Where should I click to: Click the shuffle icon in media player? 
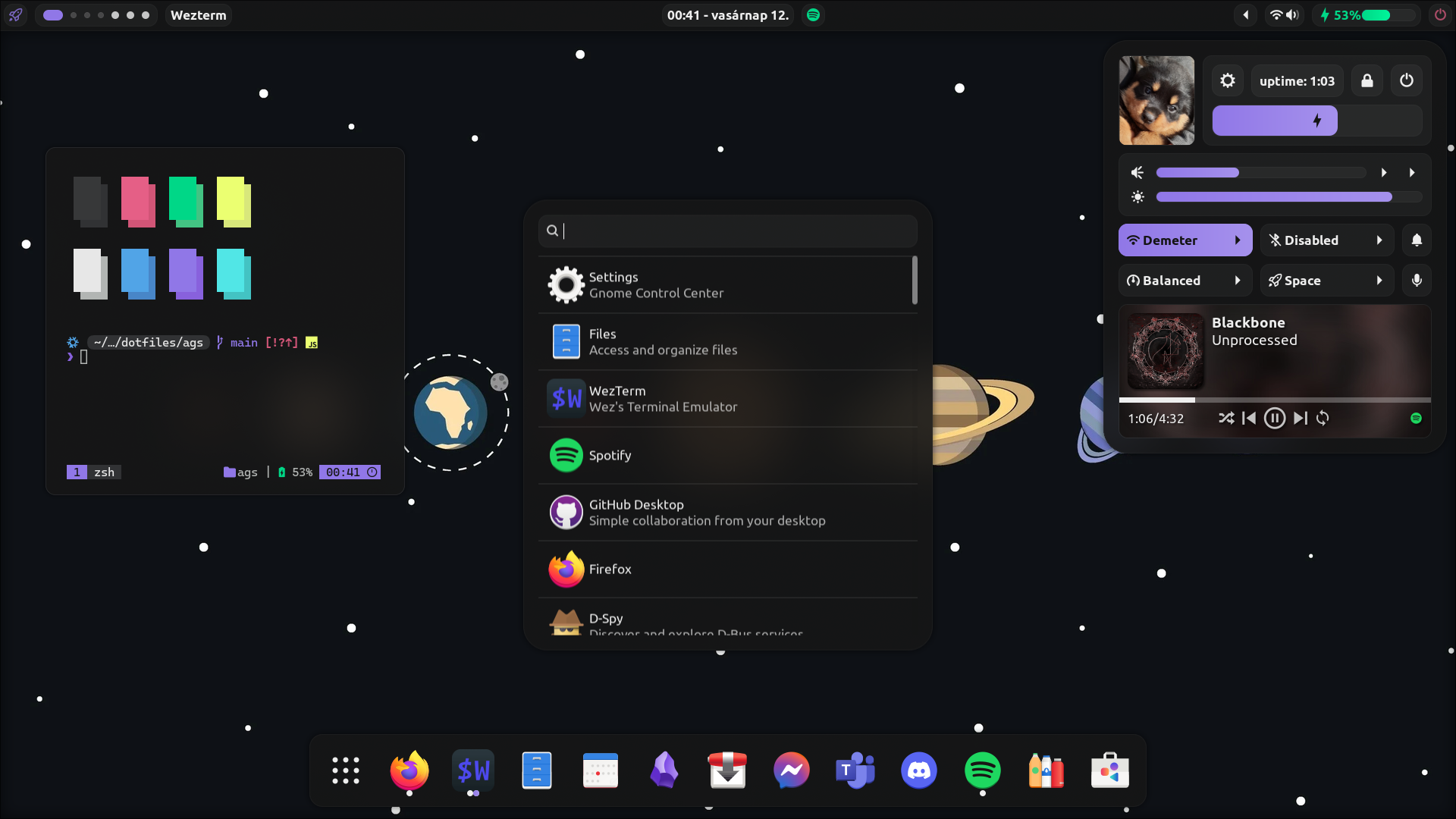point(1226,418)
